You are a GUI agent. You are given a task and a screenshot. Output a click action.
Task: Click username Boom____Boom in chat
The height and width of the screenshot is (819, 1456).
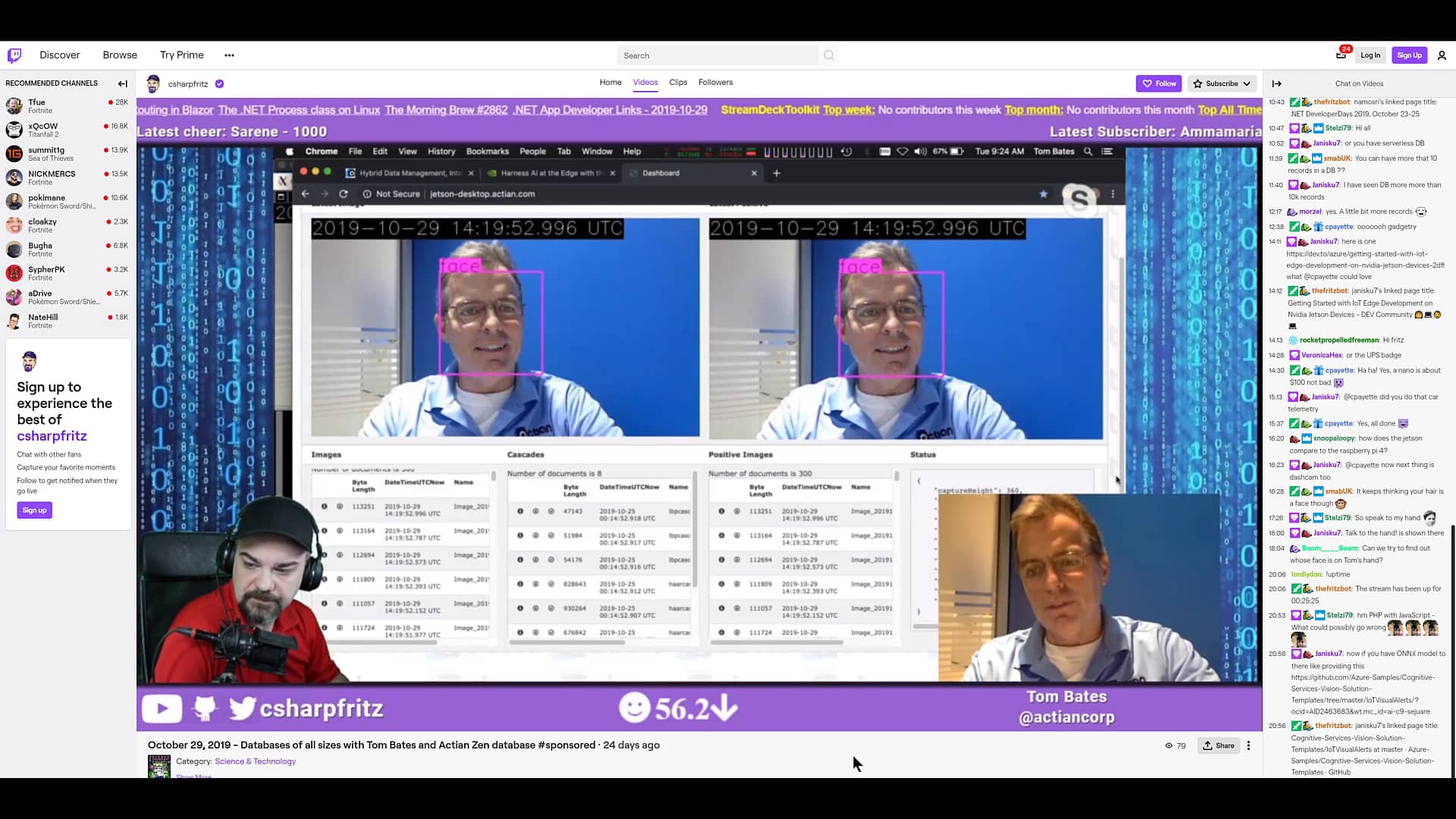[x=1330, y=548]
